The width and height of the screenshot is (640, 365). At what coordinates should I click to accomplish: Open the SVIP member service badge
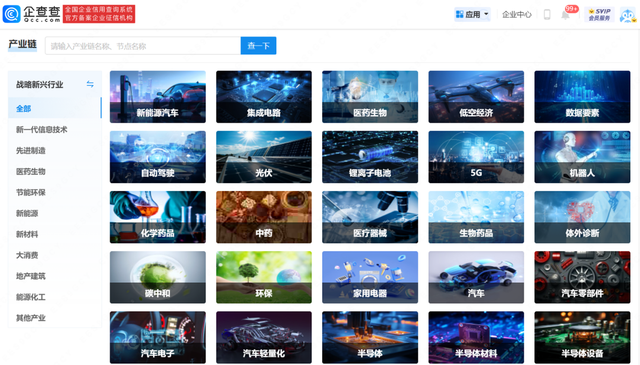tap(600, 14)
